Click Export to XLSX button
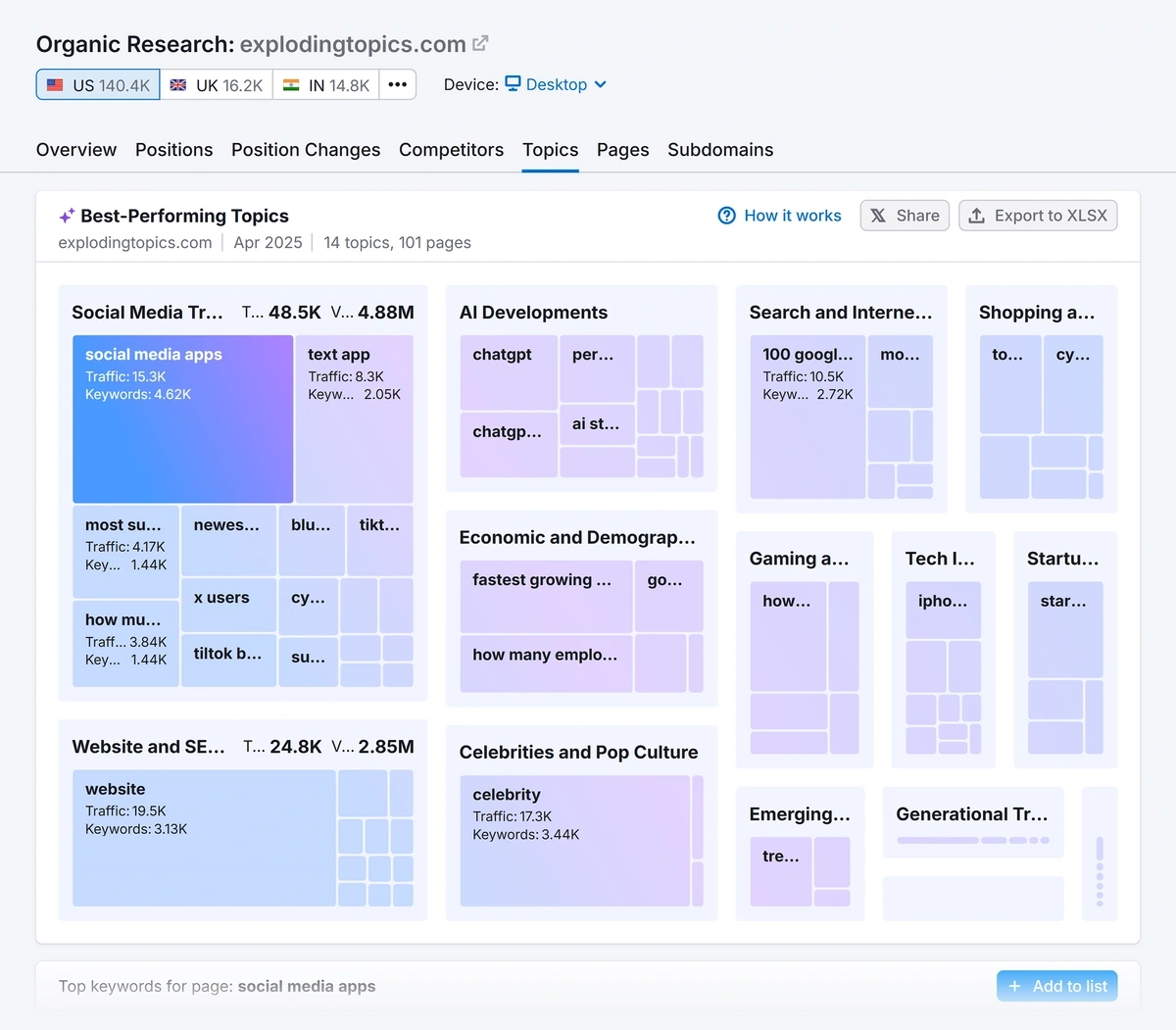The width and height of the screenshot is (1176, 1030). pos(1038,216)
